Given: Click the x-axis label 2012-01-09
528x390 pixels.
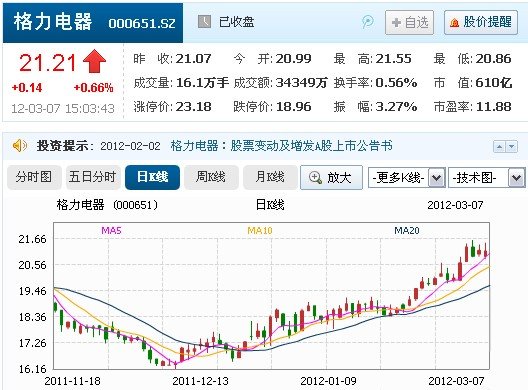Looking at the screenshot, I should click(x=328, y=381).
